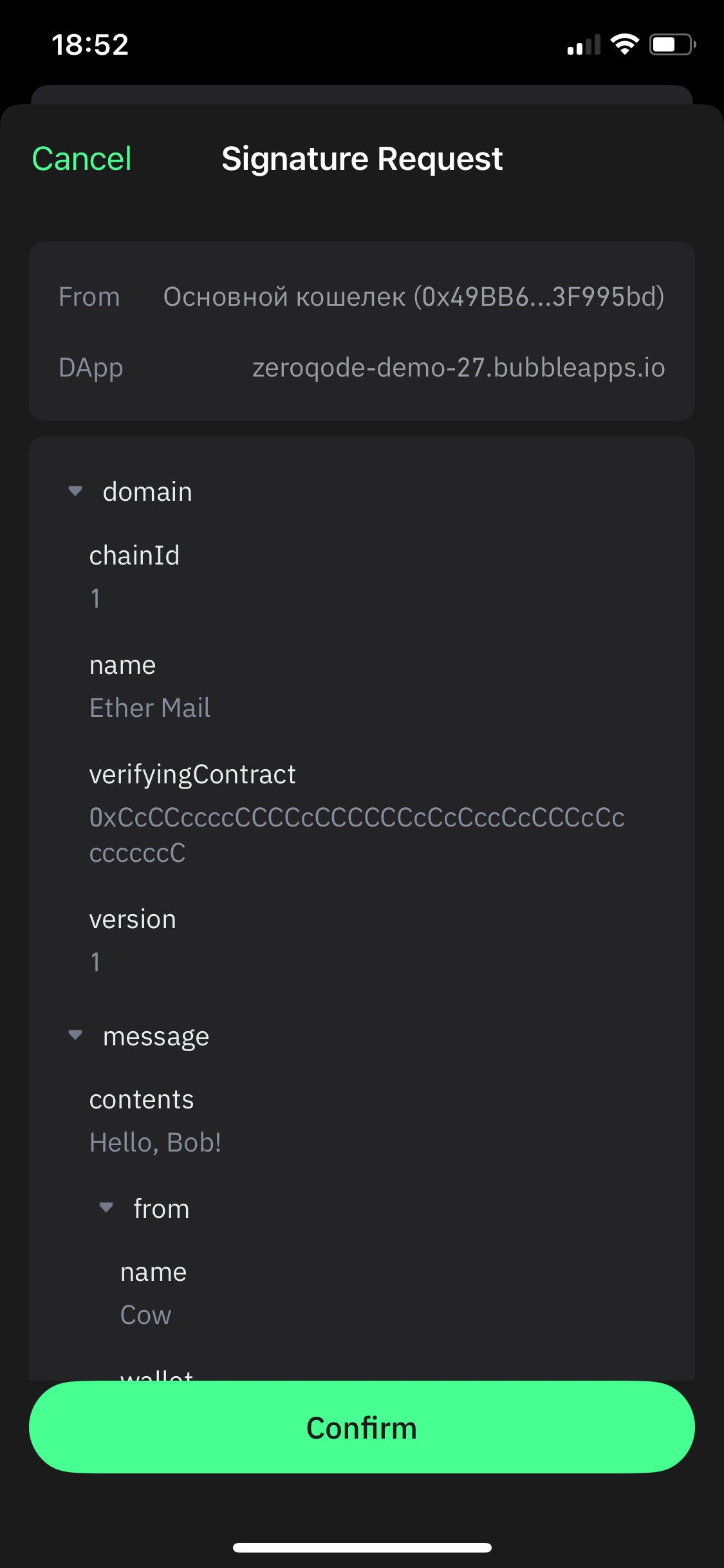Image resolution: width=724 pixels, height=1568 pixels.
Task: Select the version field label
Action: click(133, 919)
